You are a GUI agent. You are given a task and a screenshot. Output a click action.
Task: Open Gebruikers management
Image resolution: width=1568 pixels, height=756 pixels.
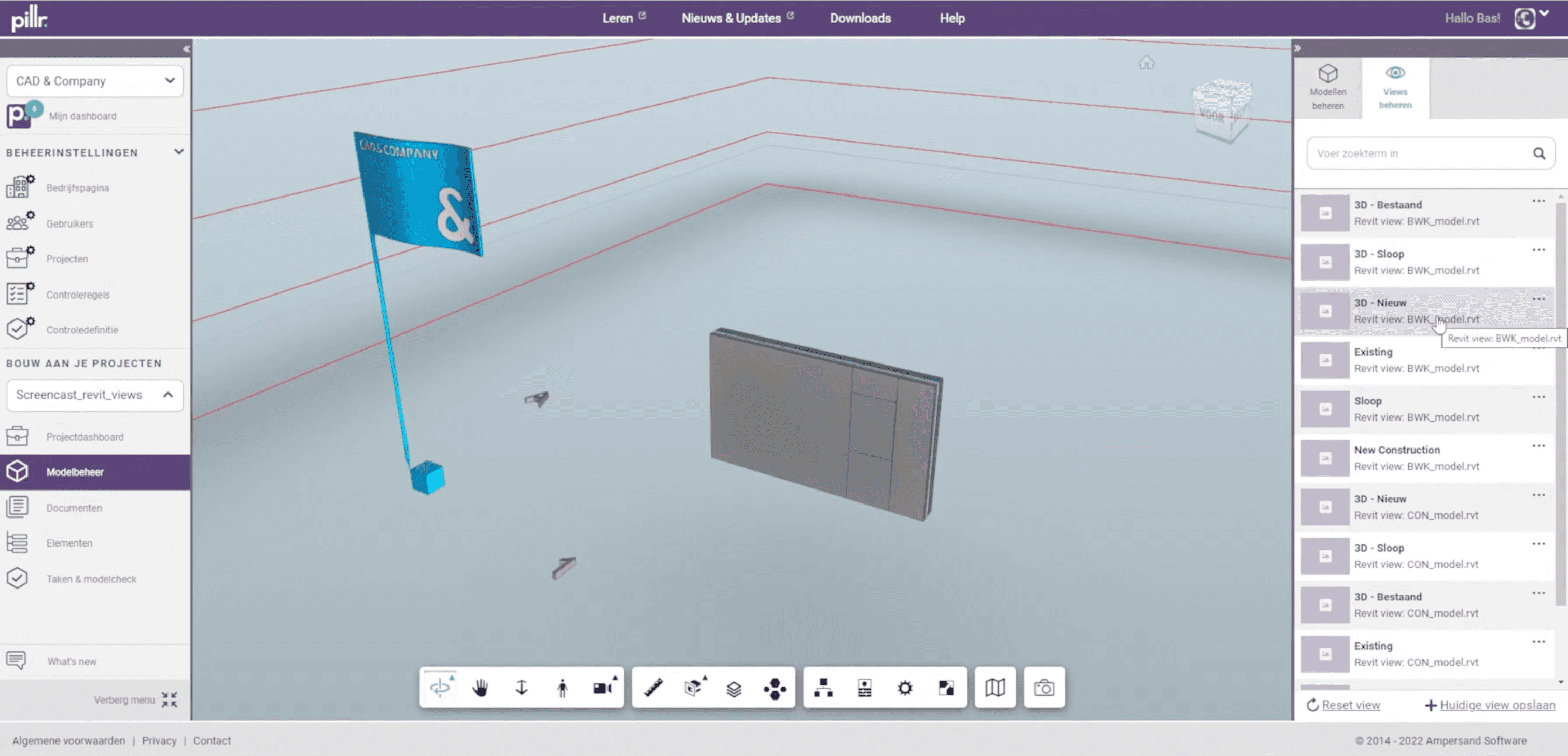click(x=69, y=223)
